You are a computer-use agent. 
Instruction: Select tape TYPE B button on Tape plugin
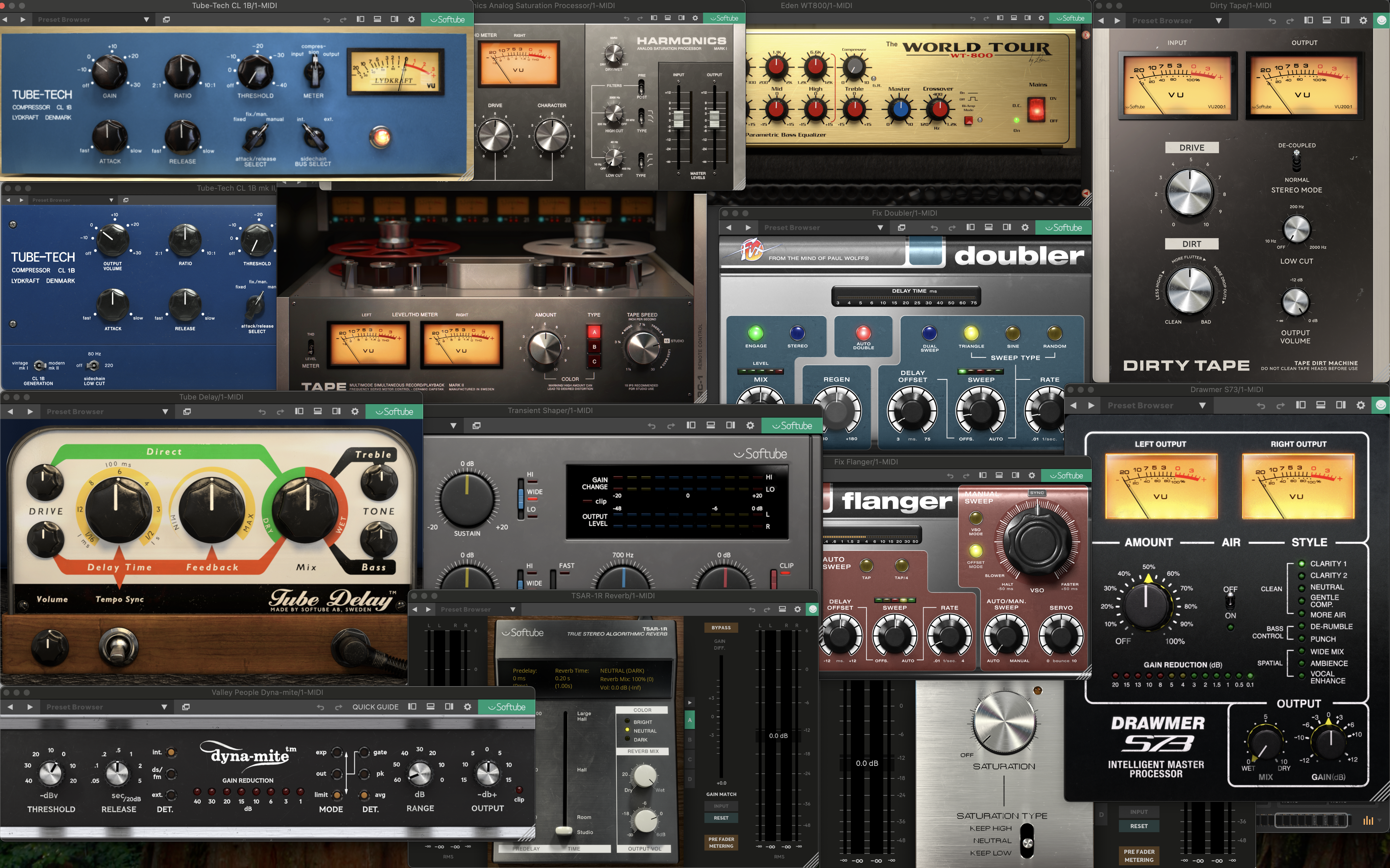[x=594, y=347]
